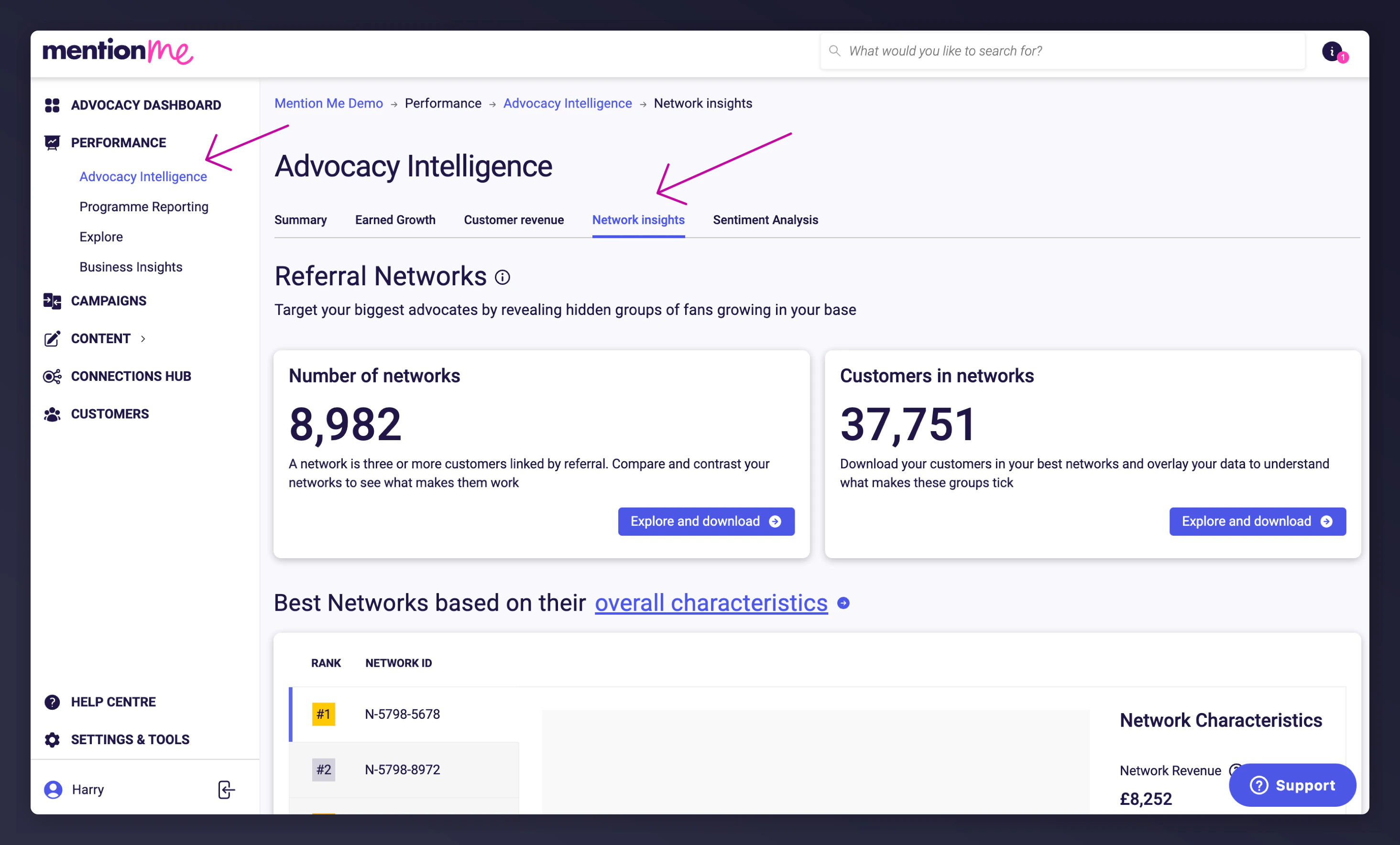Open Explore under Performance
Screen dimensions: 1400x845
(101, 237)
